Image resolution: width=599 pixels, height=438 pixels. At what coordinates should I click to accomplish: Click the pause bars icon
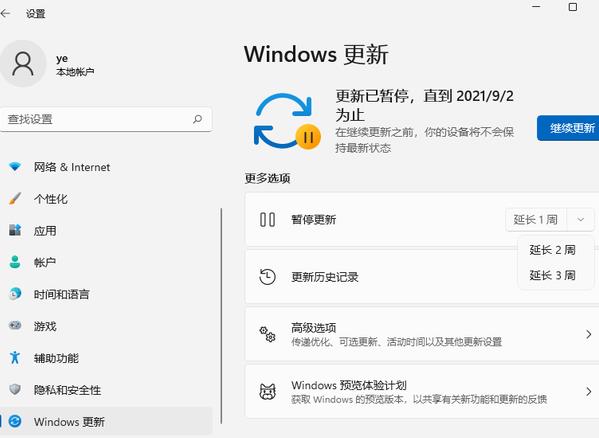pos(267,220)
